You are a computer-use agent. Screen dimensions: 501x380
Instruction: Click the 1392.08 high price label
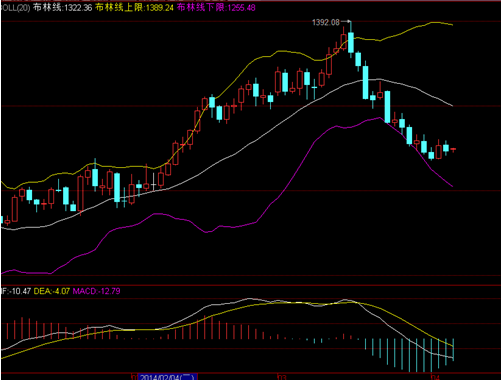point(326,22)
